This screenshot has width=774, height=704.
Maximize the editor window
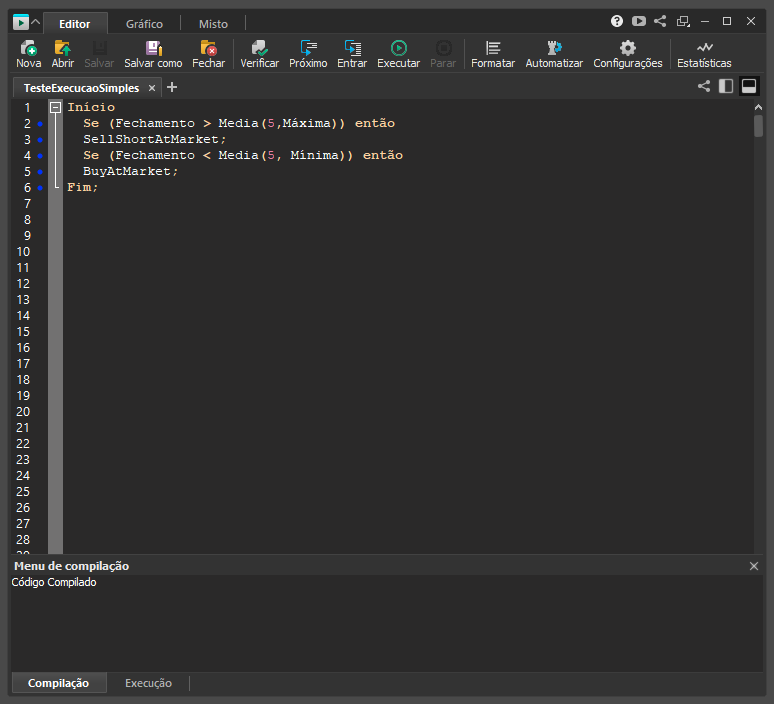point(727,21)
